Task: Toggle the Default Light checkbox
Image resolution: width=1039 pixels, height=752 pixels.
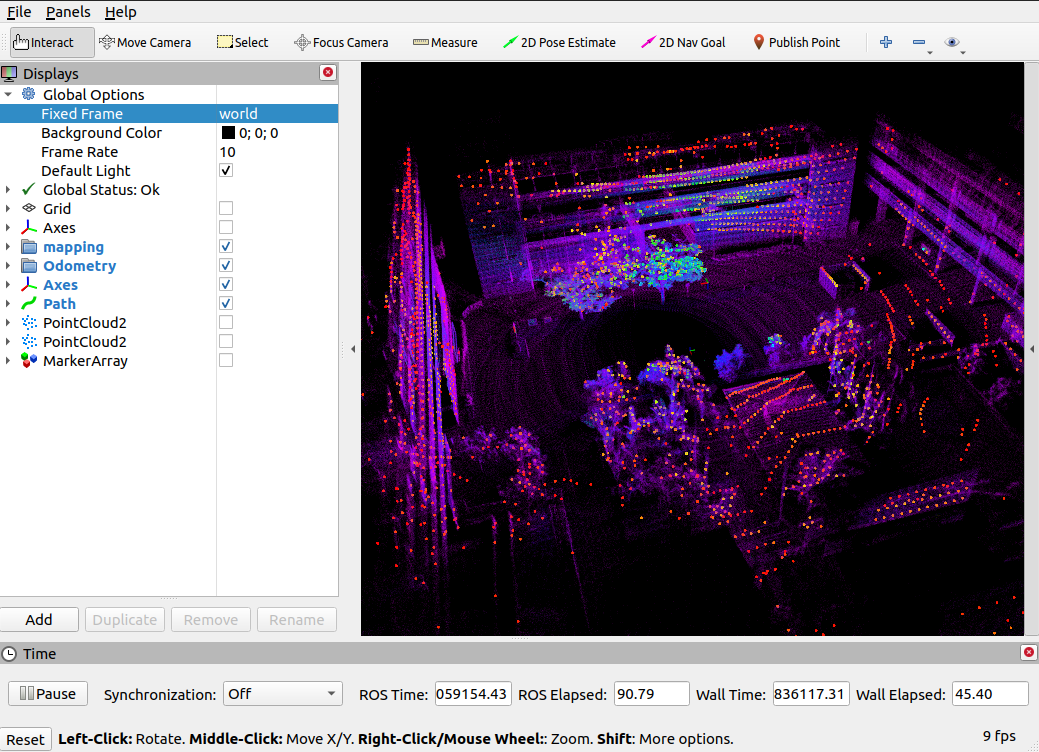Action: point(226,170)
